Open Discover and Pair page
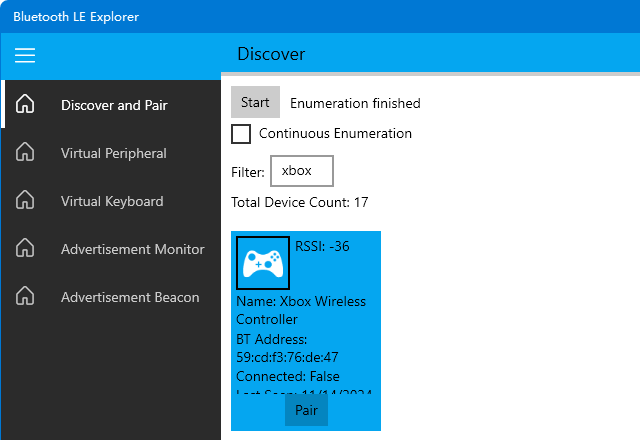Viewport: 640px width, 440px height. tap(111, 104)
